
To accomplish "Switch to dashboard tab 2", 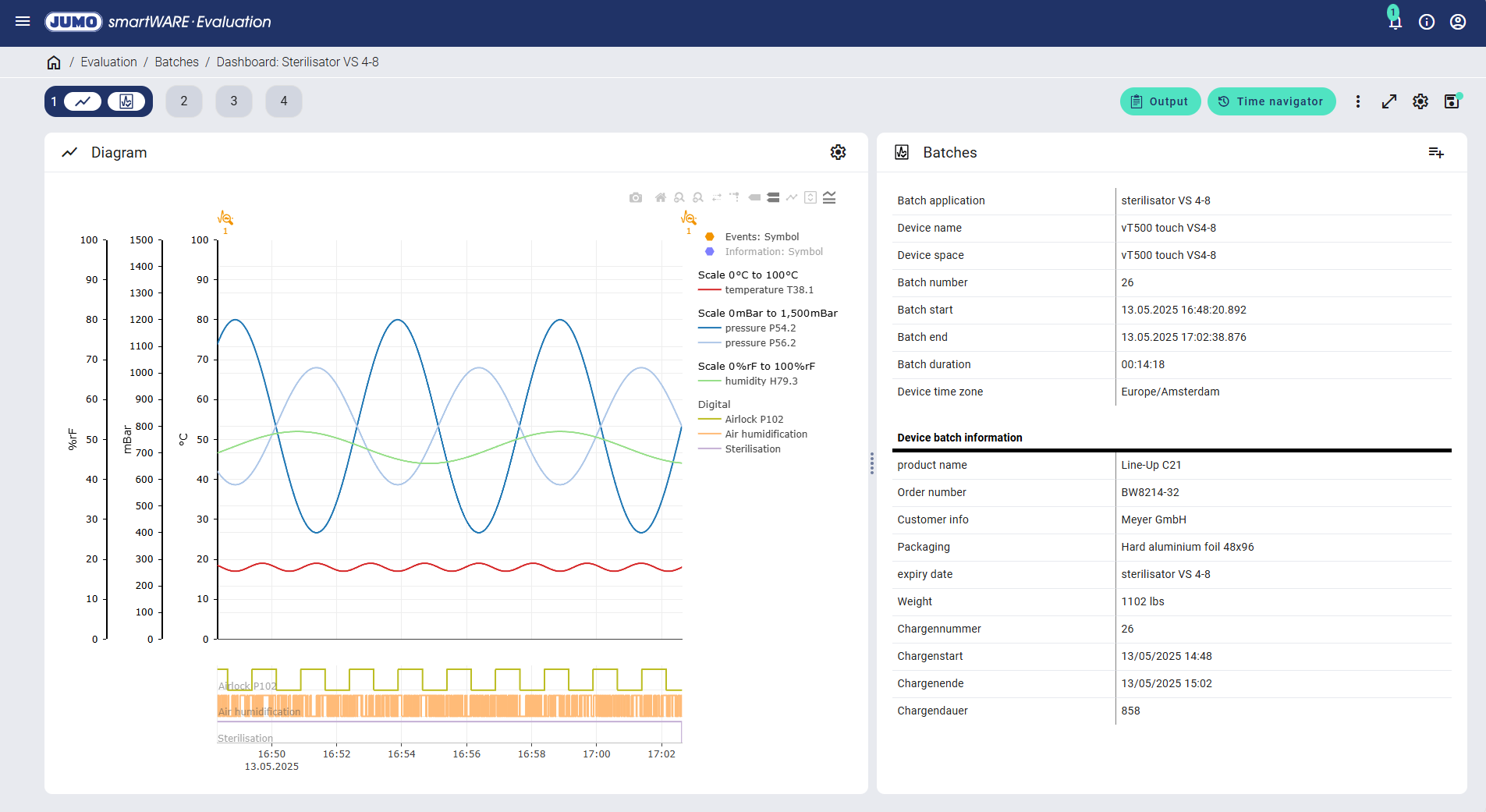I will pyautogui.click(x=184, y=101).
